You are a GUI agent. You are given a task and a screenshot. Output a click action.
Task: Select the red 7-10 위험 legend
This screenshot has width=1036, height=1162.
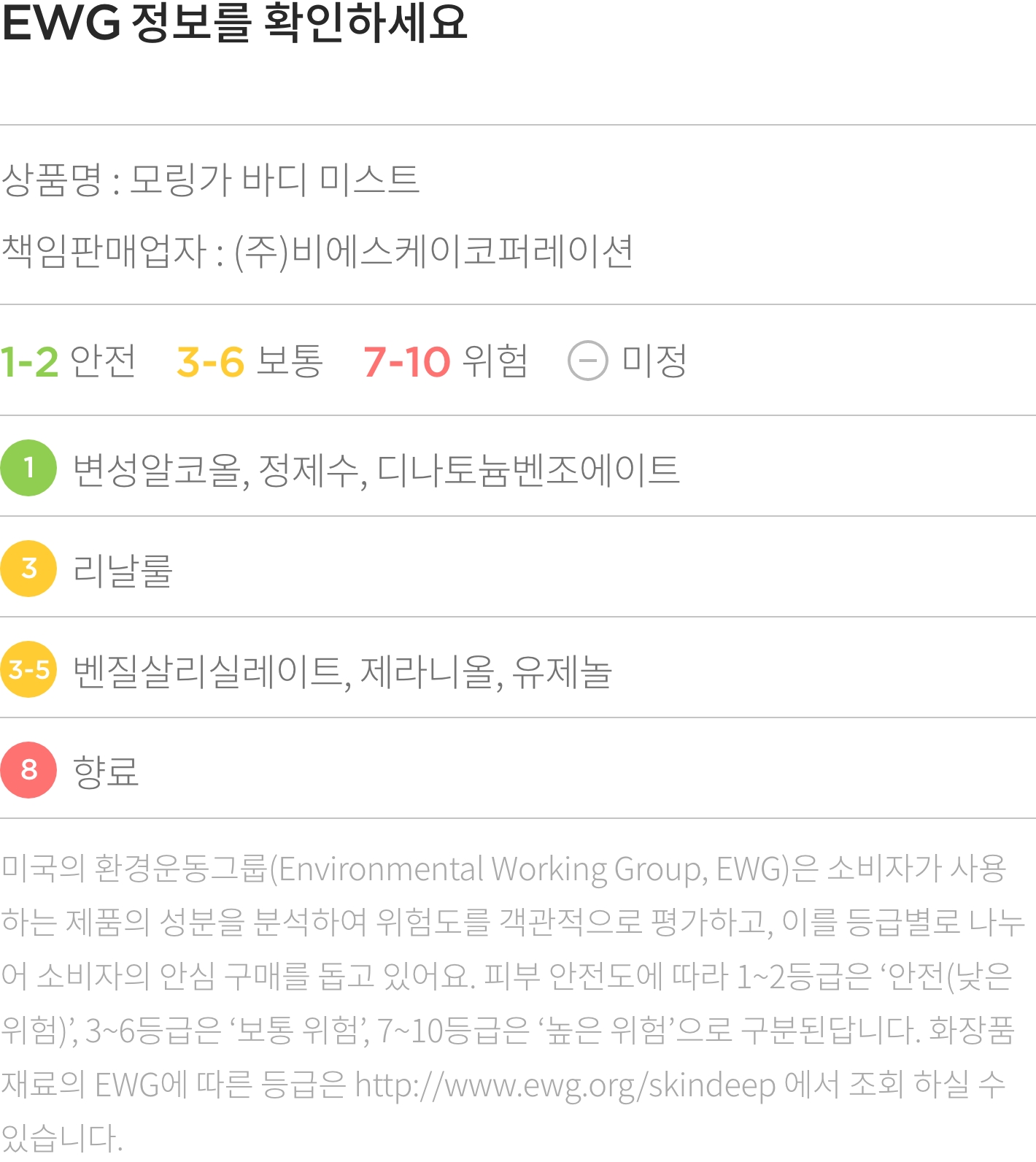(446, 361)
